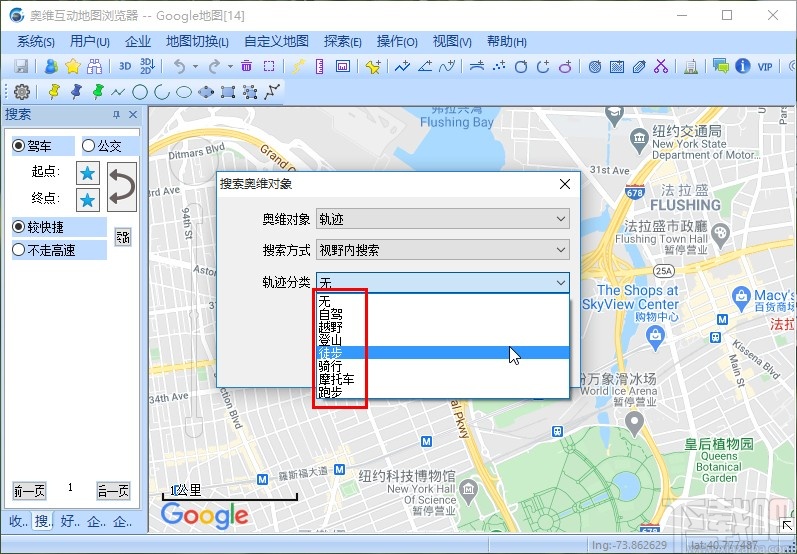
Task: Choose 自驾 in track category list
Action: coord(443,314)
